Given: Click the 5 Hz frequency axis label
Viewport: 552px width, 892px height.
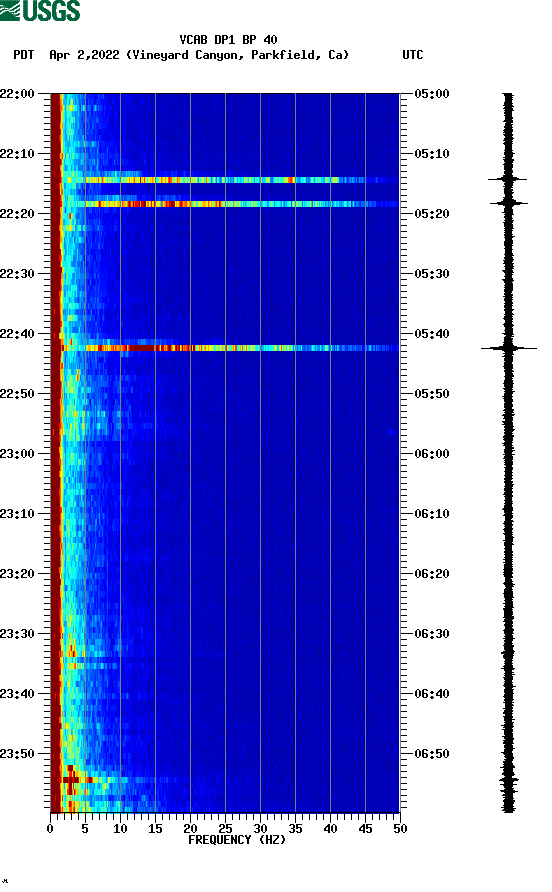Looking at the screenshot, I should (85, 829).
